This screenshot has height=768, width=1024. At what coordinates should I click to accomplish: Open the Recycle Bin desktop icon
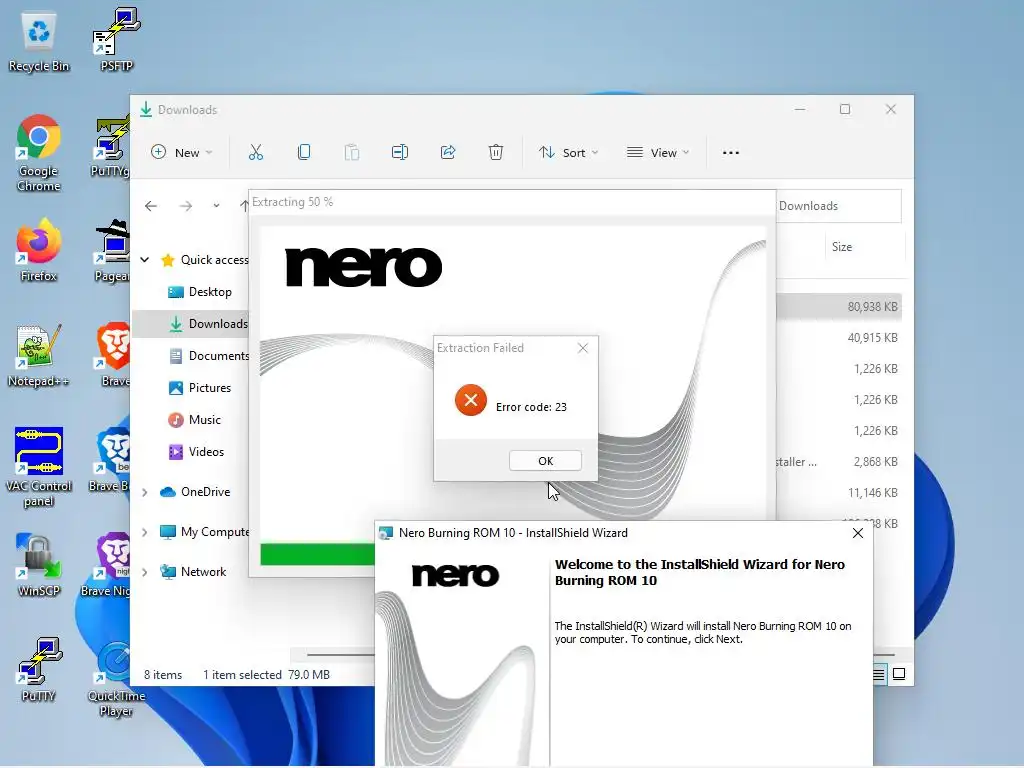coord(39,42)
